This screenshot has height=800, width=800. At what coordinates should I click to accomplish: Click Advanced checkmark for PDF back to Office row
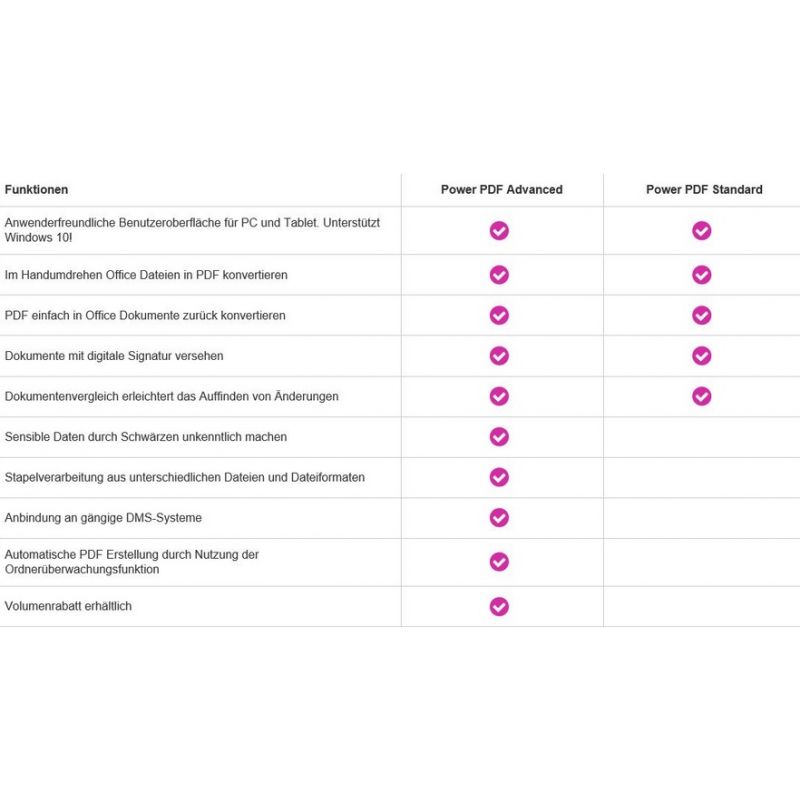[499, 315]
